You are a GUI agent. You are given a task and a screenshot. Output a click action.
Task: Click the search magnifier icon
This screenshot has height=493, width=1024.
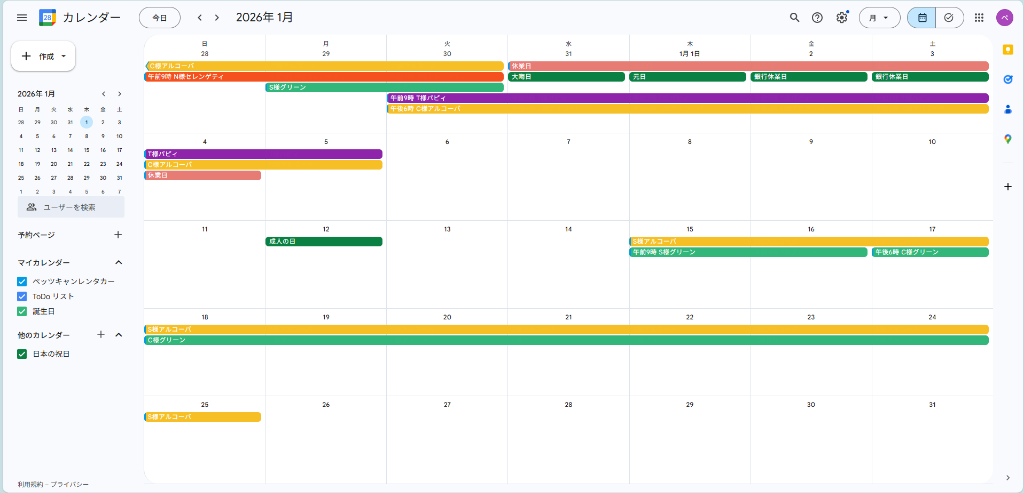coord(795,17)
